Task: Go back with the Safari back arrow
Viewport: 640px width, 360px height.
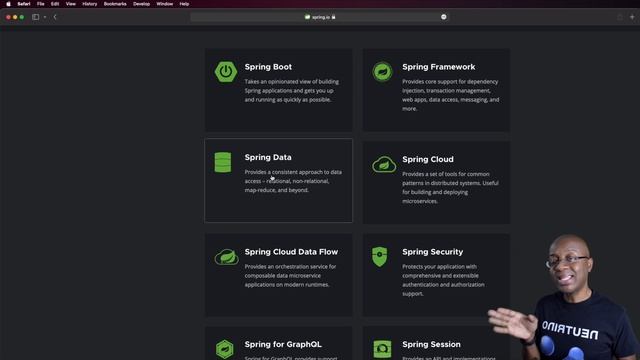Action: point(55,17)
